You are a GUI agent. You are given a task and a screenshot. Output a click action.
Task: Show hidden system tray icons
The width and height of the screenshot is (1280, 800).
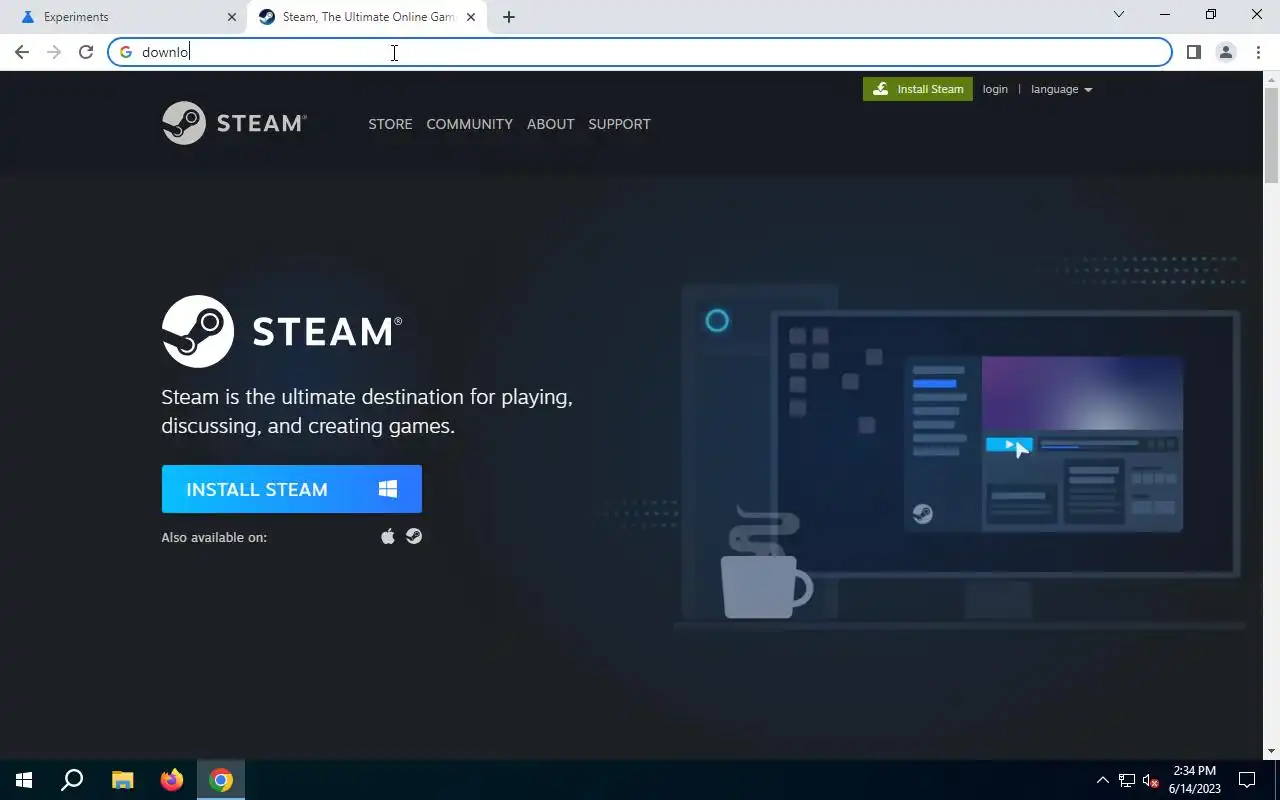click(1102, 780)
